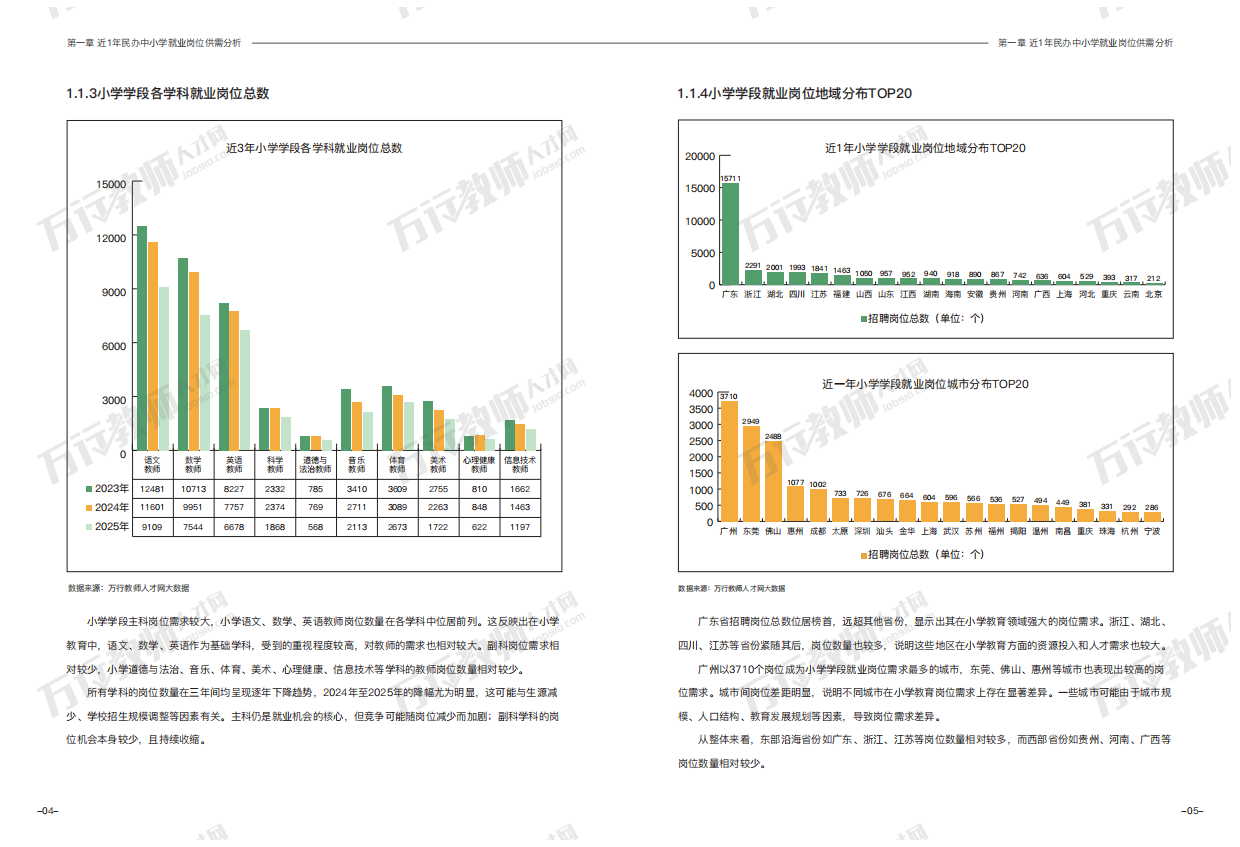Click the 心理健康教师 column label

[x=479, y=465]
